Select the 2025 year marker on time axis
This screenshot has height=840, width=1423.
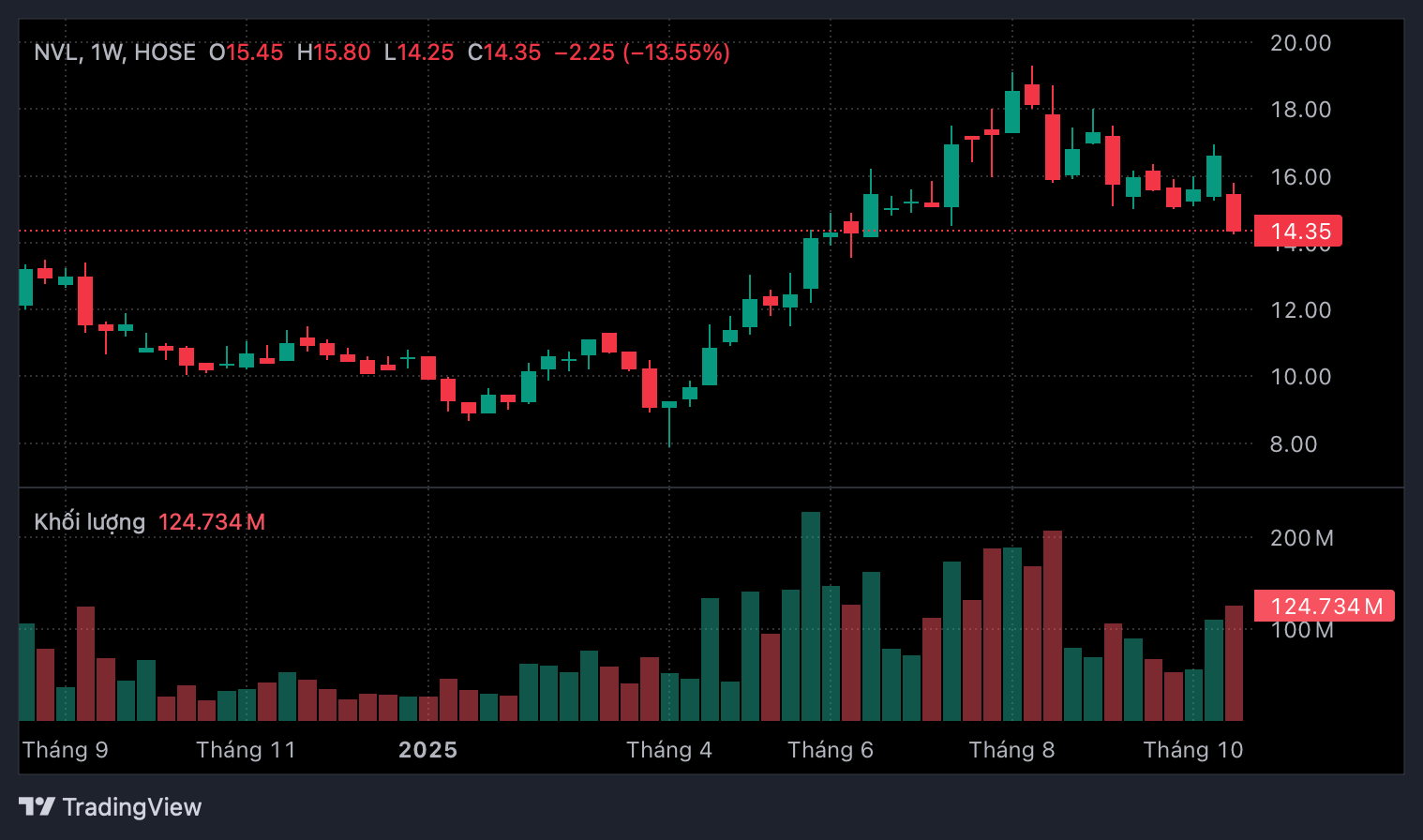(427, 750)
